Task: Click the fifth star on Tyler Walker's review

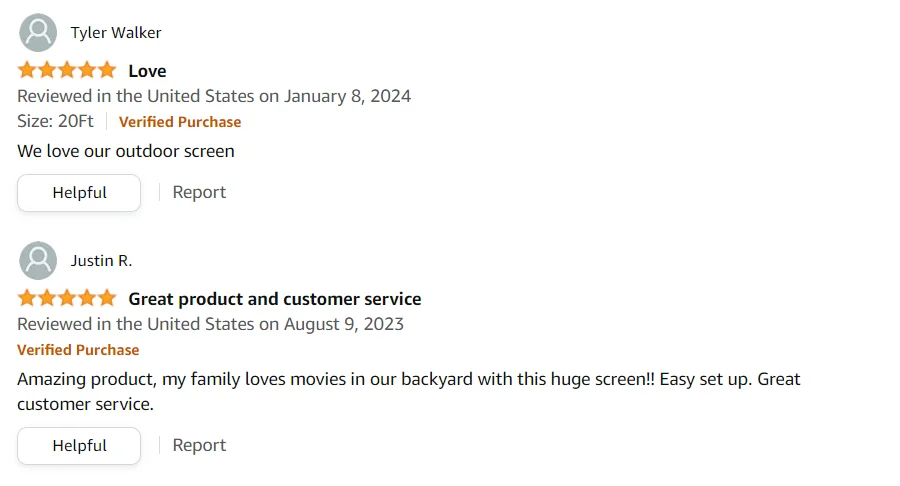Action: [106, 70]
